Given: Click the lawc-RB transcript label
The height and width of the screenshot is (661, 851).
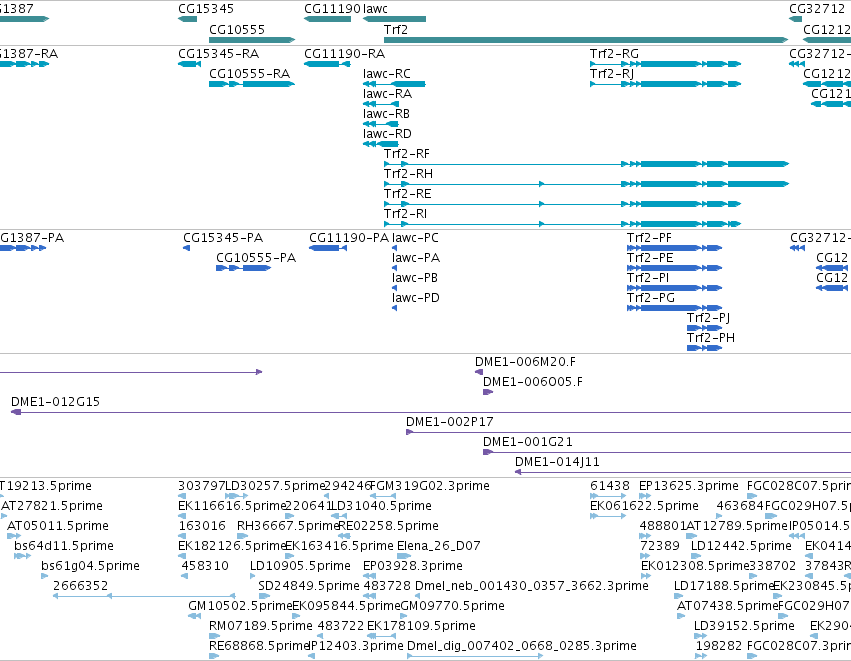Looking at the screenshot, I should click(x=386, y=114).
